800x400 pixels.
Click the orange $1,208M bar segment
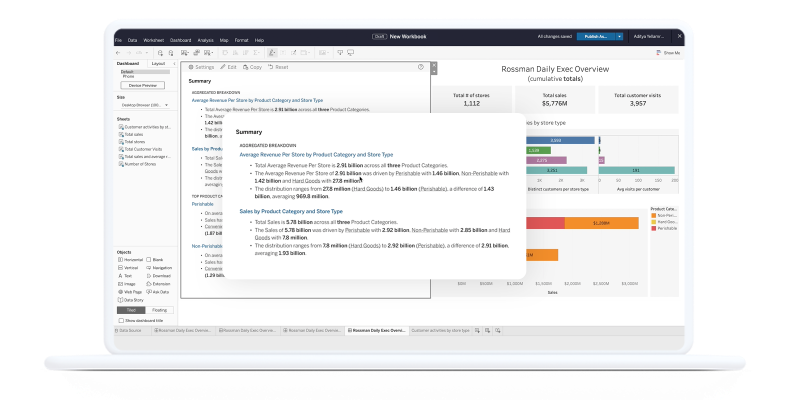(x=602, y=223)
